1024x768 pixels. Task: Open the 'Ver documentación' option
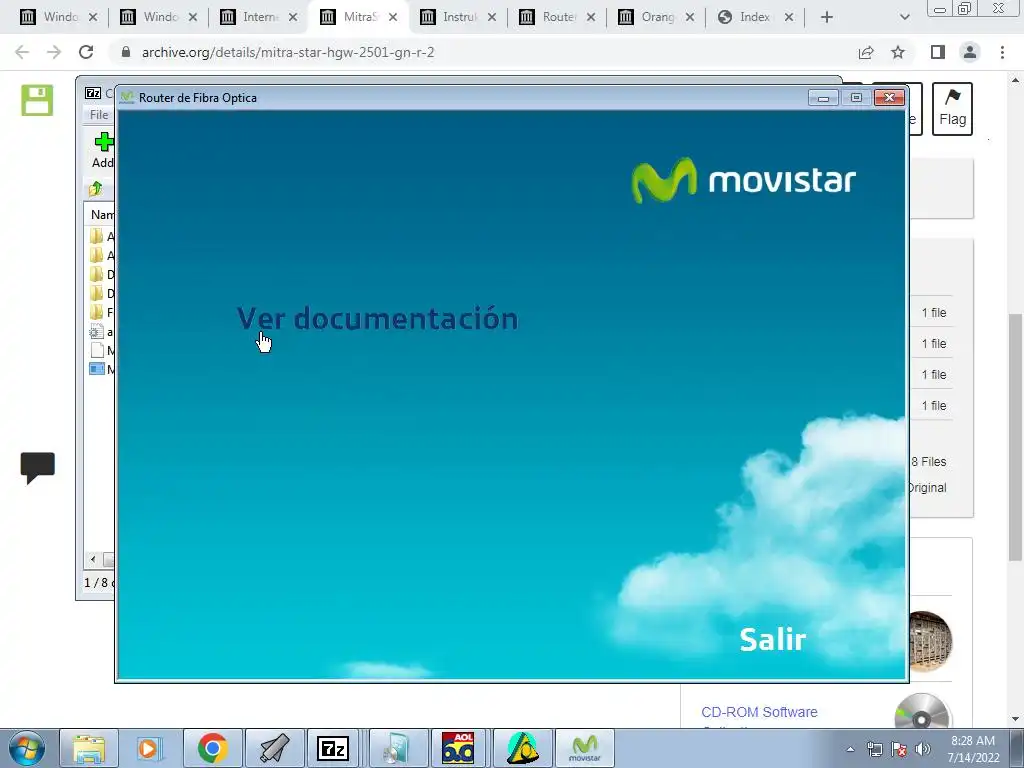coord(377,319)
